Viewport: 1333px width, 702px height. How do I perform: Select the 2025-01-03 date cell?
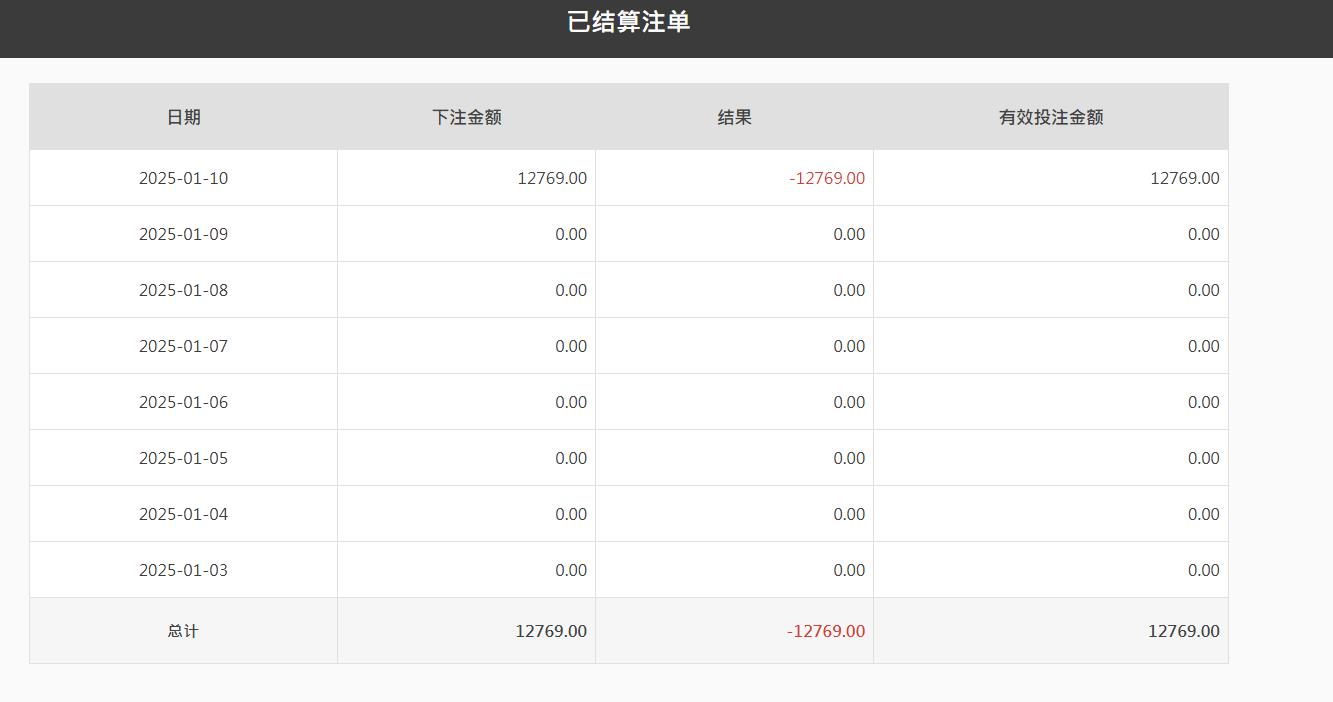184,570
